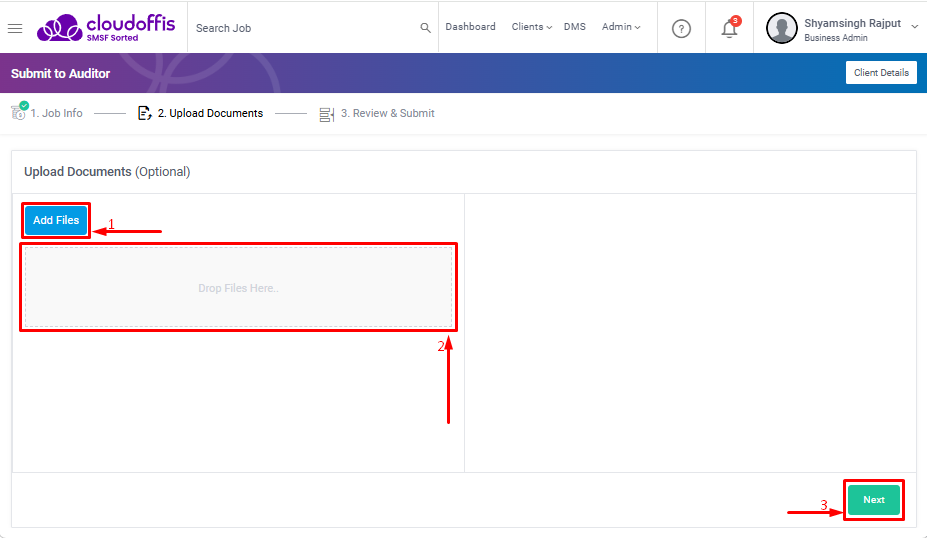Expand the Shyamsingh Rajput profile dropdown
Viewport: 927px width, 538px height.
(915, 27)
